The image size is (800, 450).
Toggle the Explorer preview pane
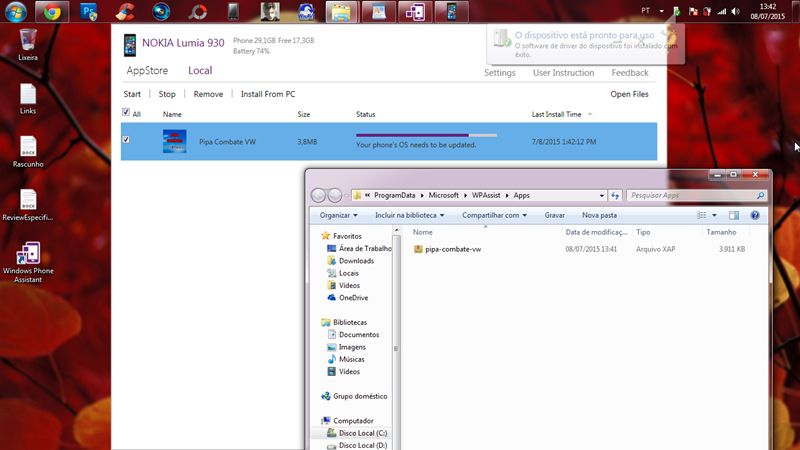point(734,215)
